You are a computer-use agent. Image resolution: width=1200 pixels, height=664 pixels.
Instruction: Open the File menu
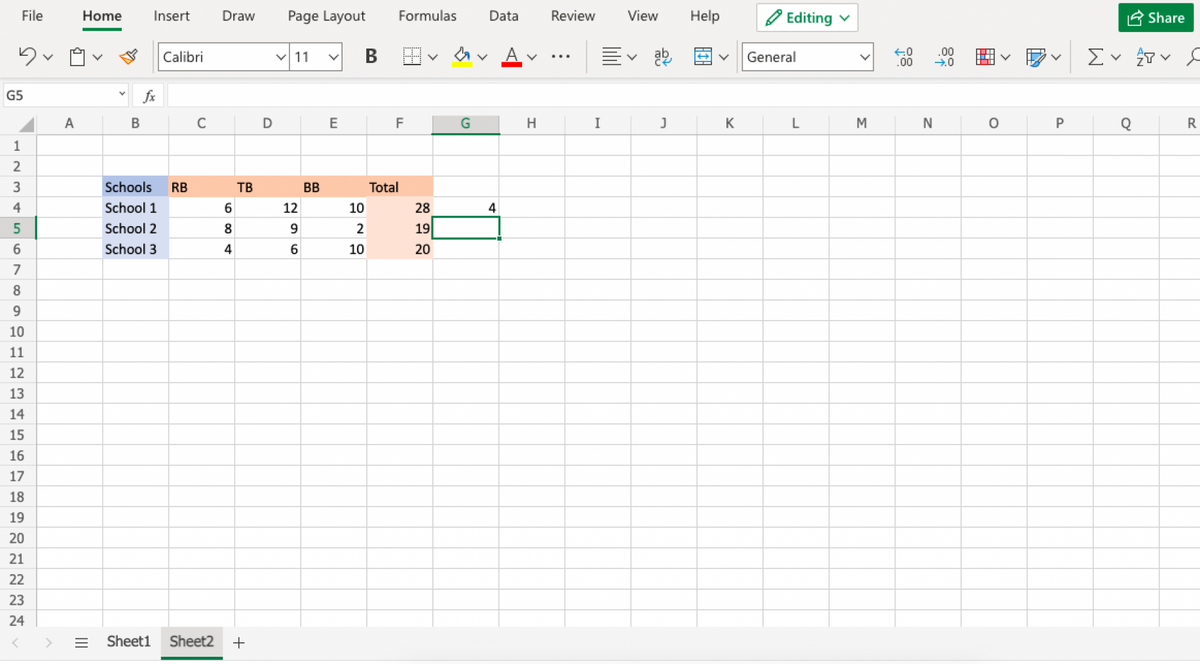32,16
